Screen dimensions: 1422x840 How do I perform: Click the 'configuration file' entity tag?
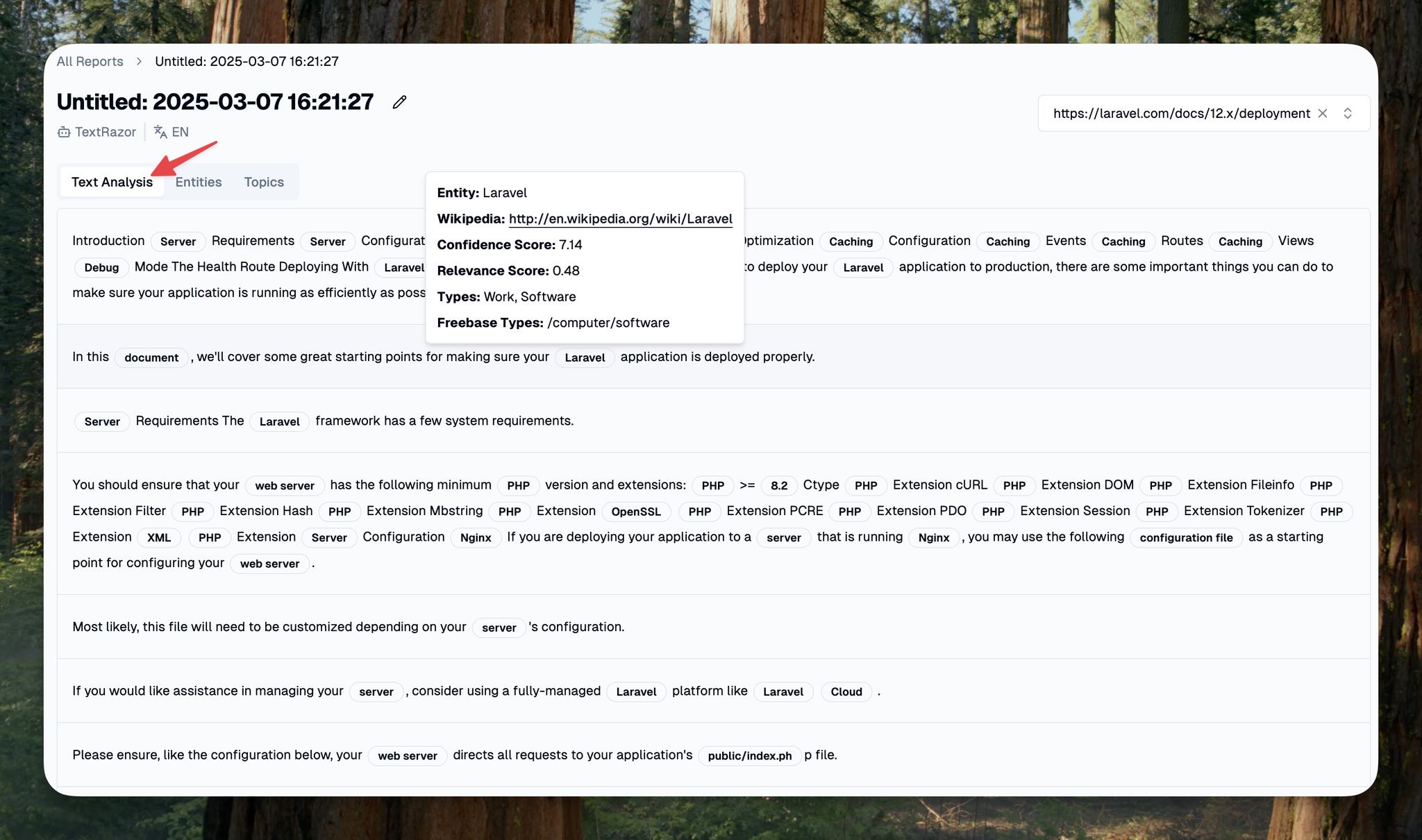(1186, 537)
